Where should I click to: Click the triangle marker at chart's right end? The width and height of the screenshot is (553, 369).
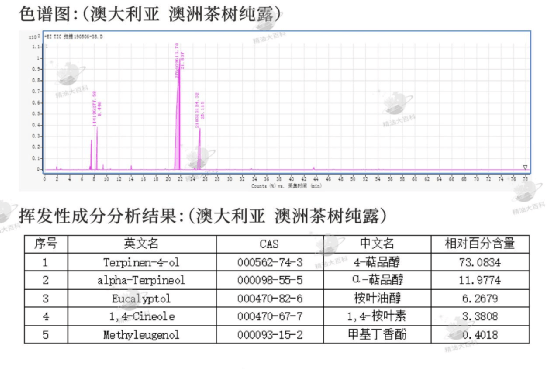tap(525, 167)
